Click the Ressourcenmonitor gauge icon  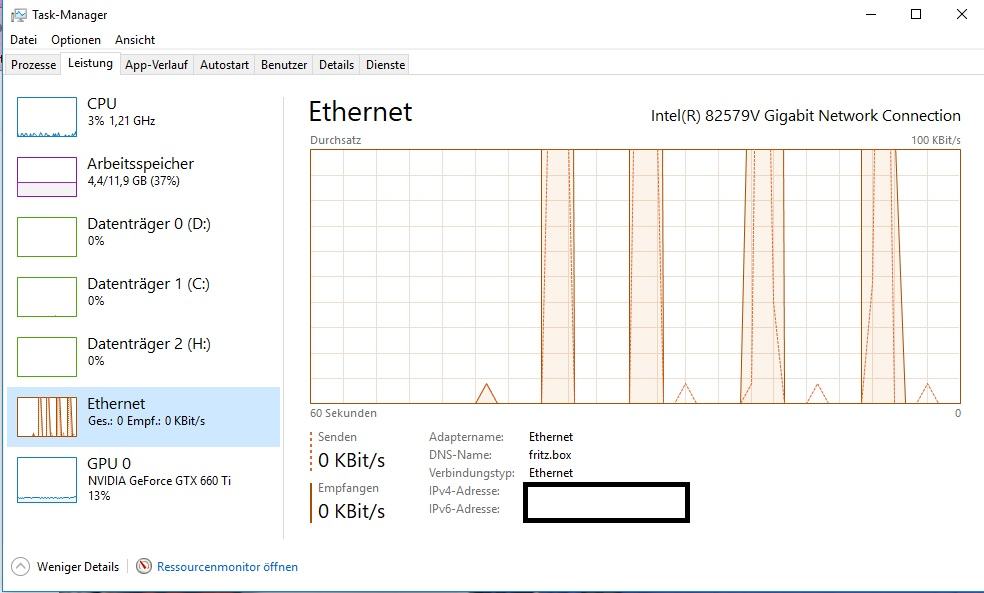144,566
